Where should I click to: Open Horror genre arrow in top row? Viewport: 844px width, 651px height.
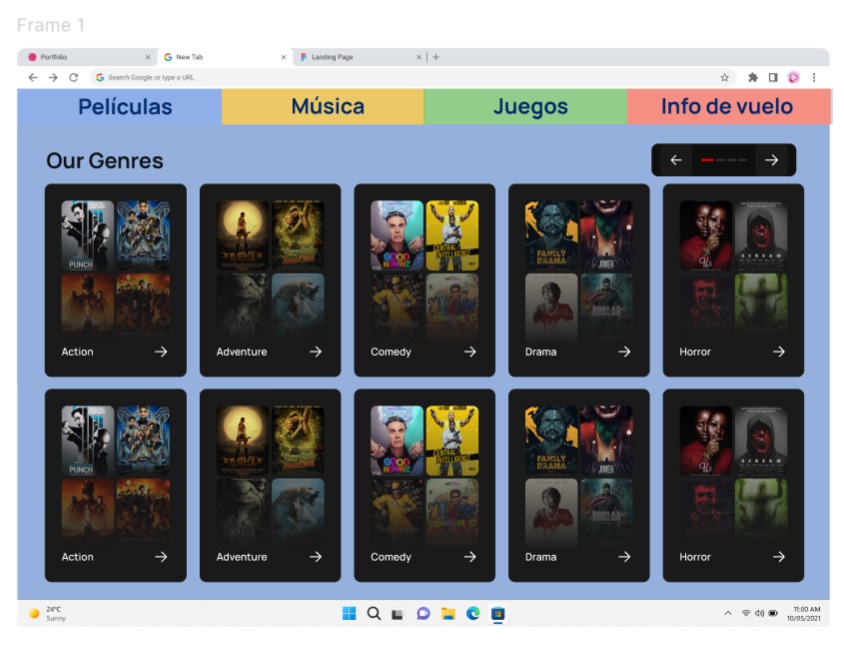779,352
